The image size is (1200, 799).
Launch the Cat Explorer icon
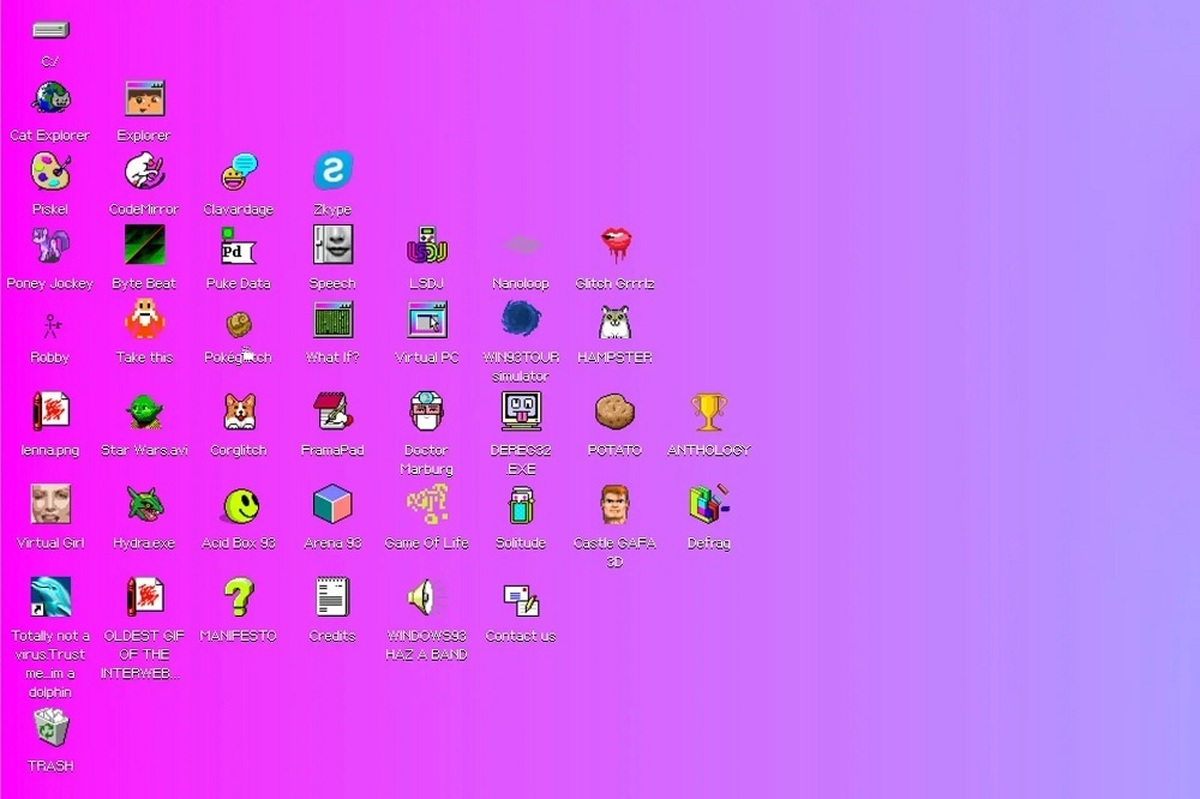tap(50, 100)
